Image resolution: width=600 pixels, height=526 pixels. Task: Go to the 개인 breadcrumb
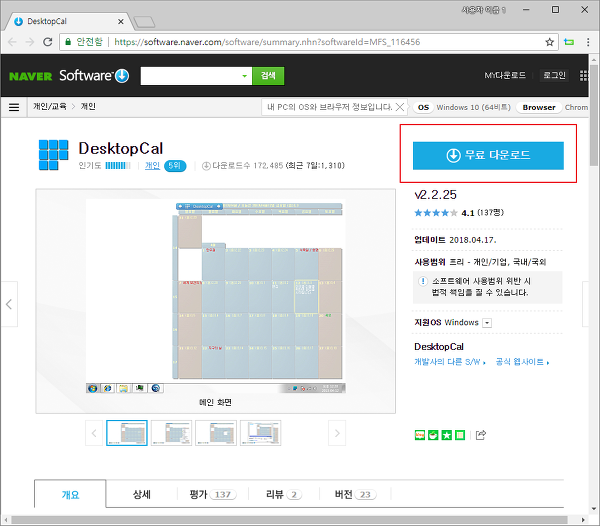88,106
